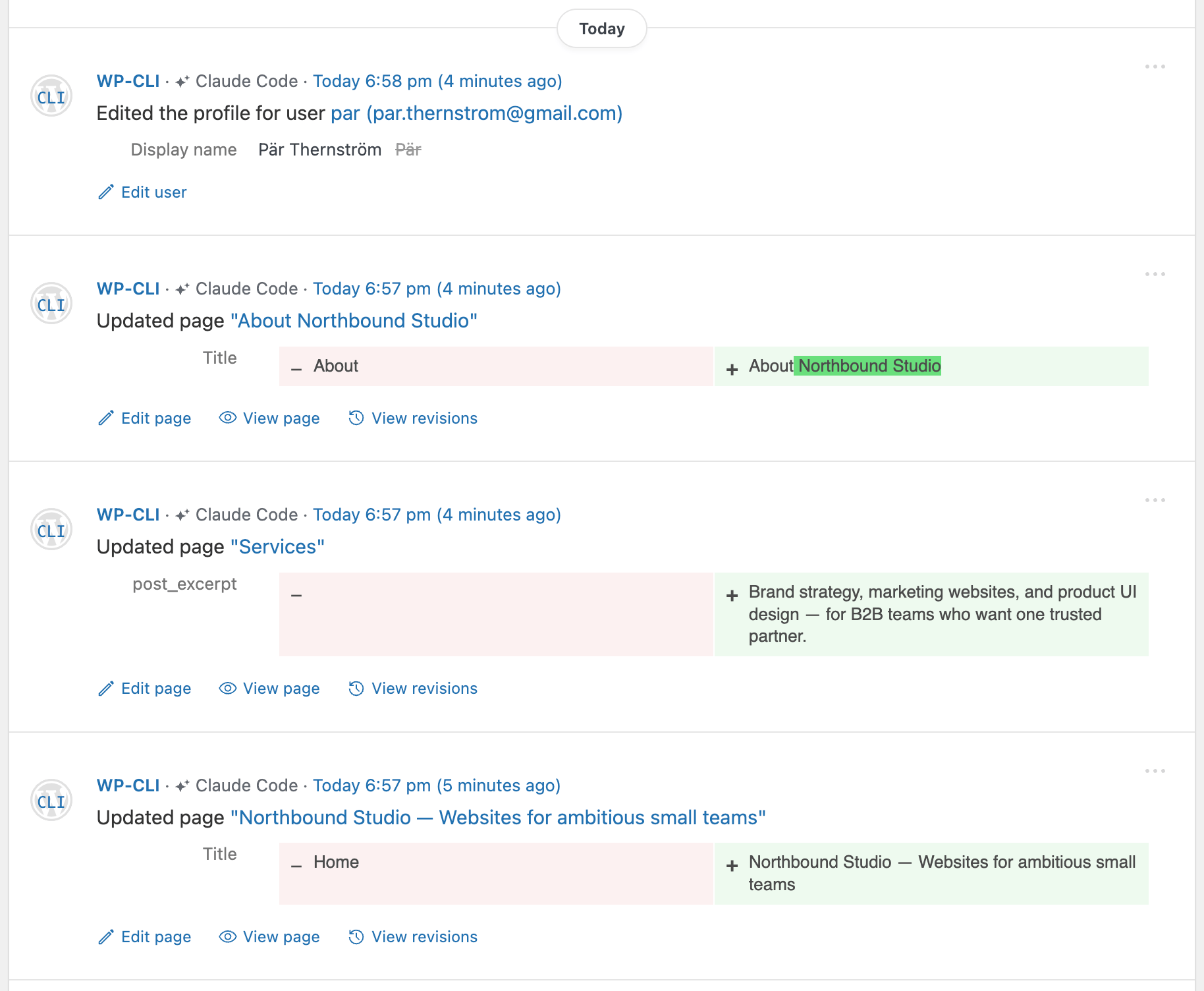Open the "About Northbound Studio" page title link

tap(354, 321)
